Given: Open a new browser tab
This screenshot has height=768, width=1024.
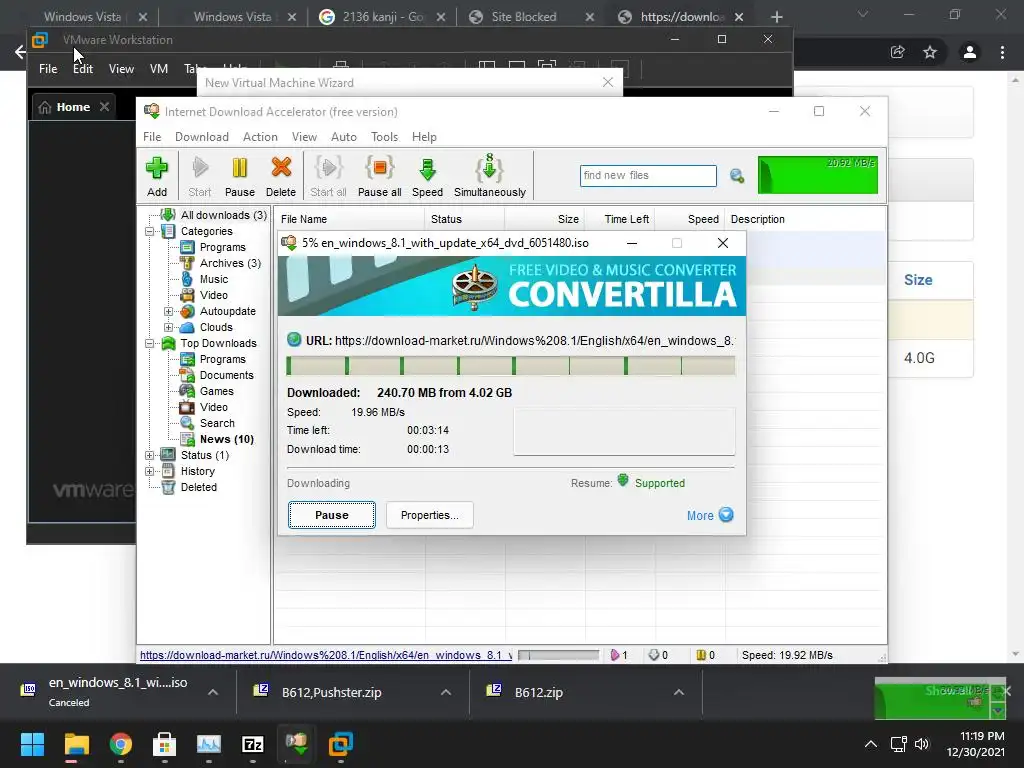Looking at the screenshot, I should coord(776,17).
